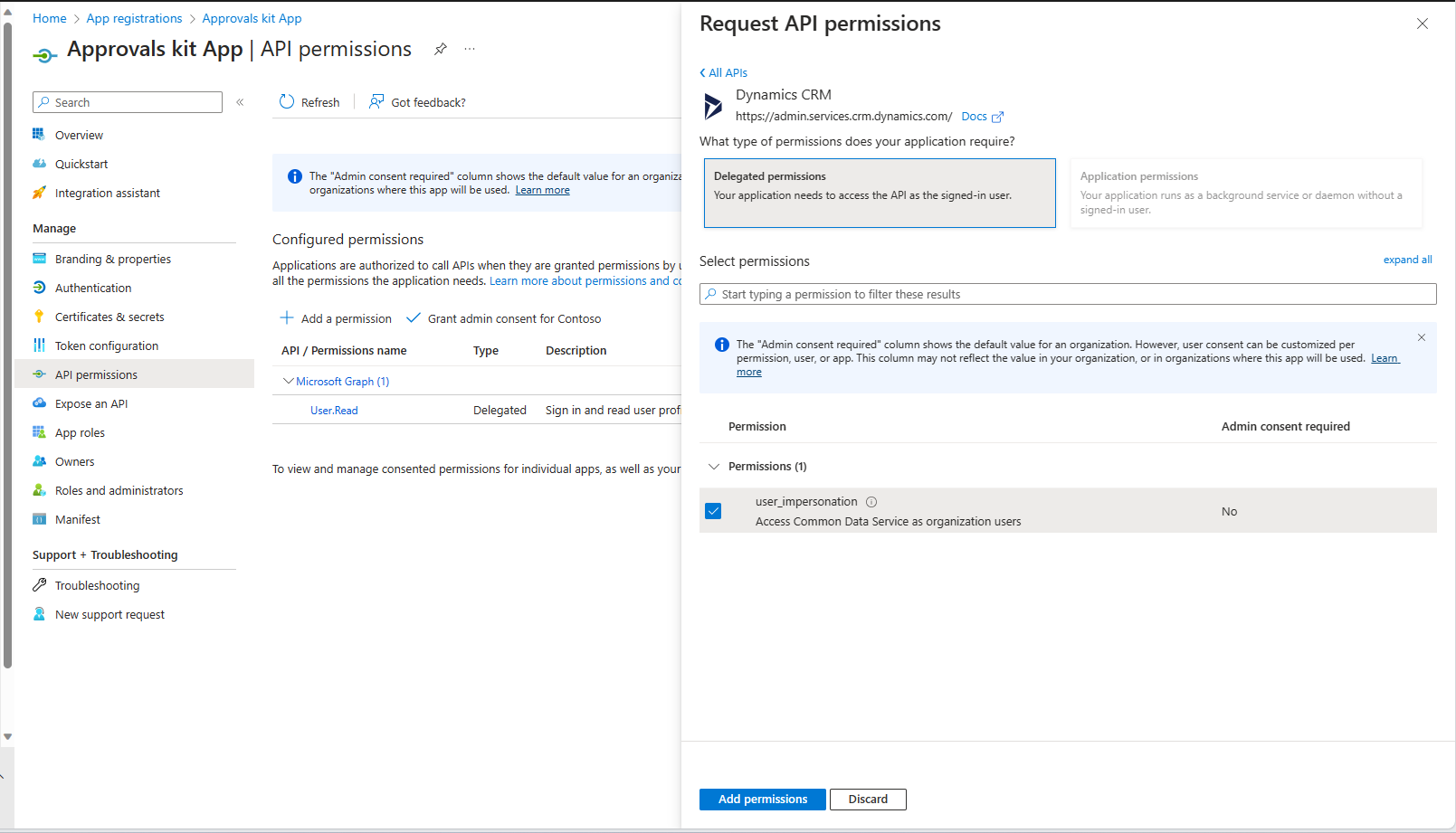Close the Request API permissions panel
Screen dimensions: 1456x833
[x=1423, y=24]
